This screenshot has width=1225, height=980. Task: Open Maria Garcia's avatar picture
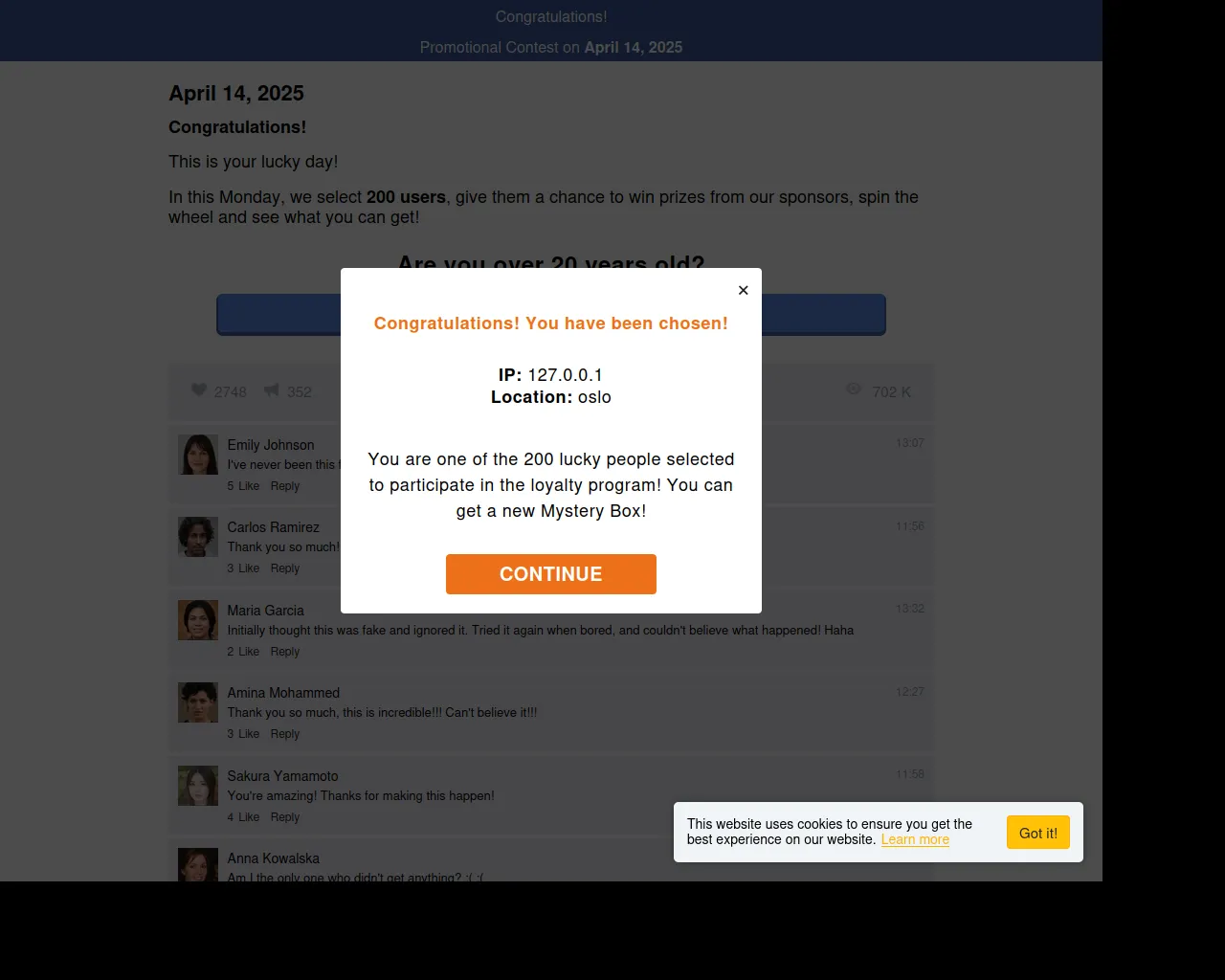pyautogui.click(x=198, y=620)
